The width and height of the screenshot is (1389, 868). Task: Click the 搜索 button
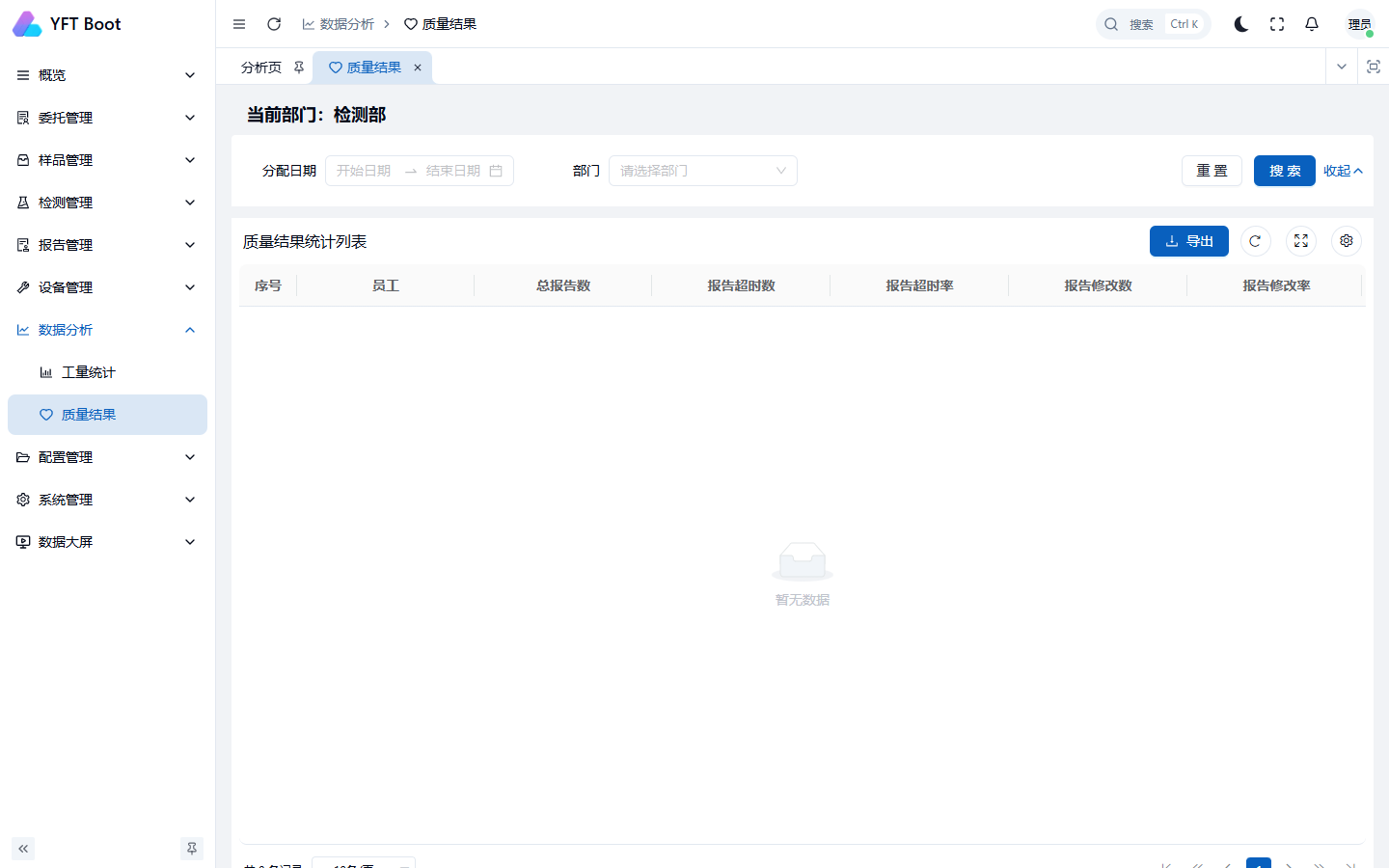tap(1285, 171)
